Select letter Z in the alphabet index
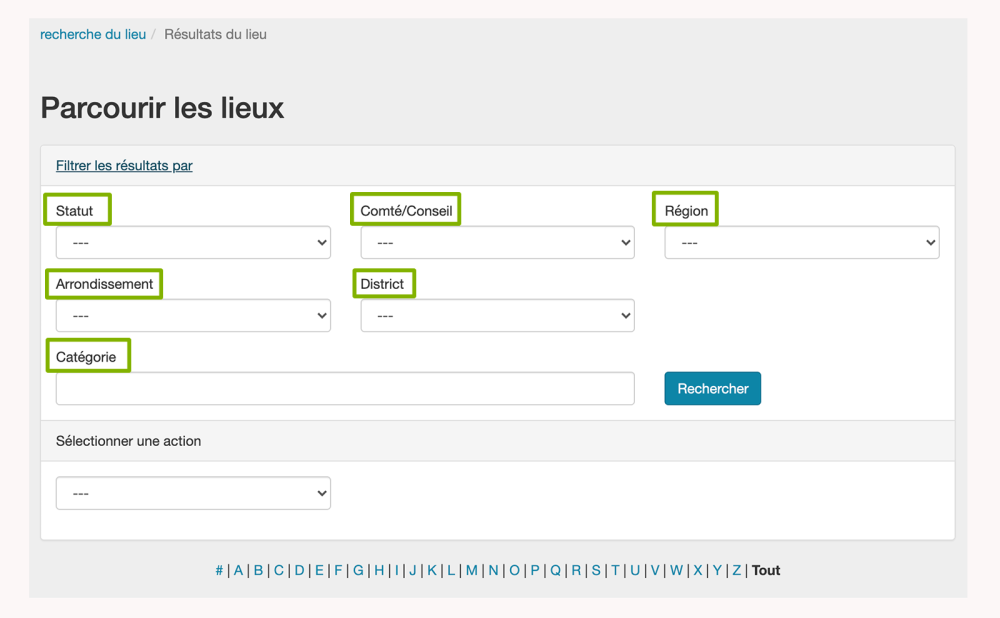1000x618 pixels. 737,571
